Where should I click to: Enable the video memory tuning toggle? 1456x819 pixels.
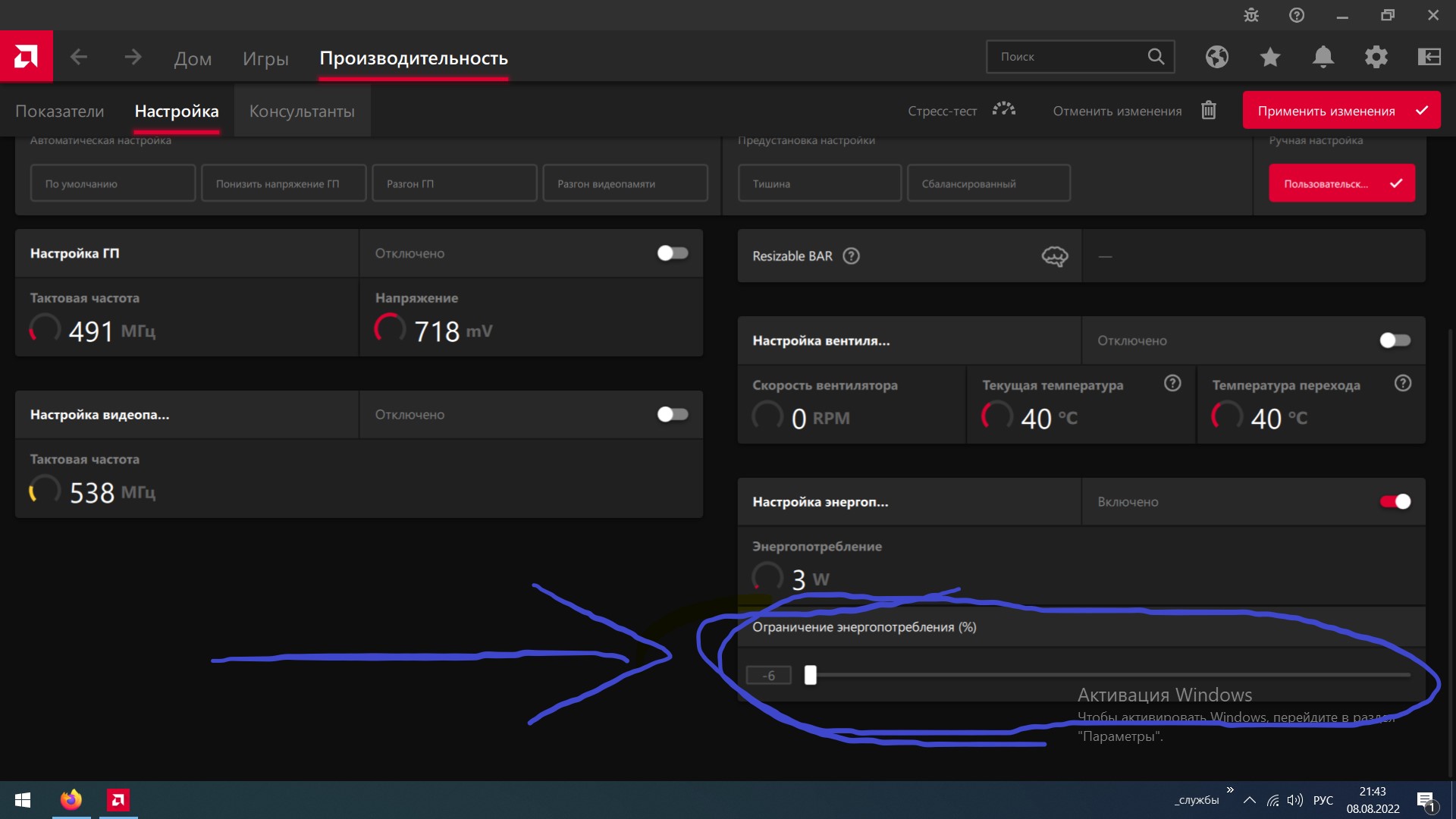pyautogui.click(x=673, y=414)
